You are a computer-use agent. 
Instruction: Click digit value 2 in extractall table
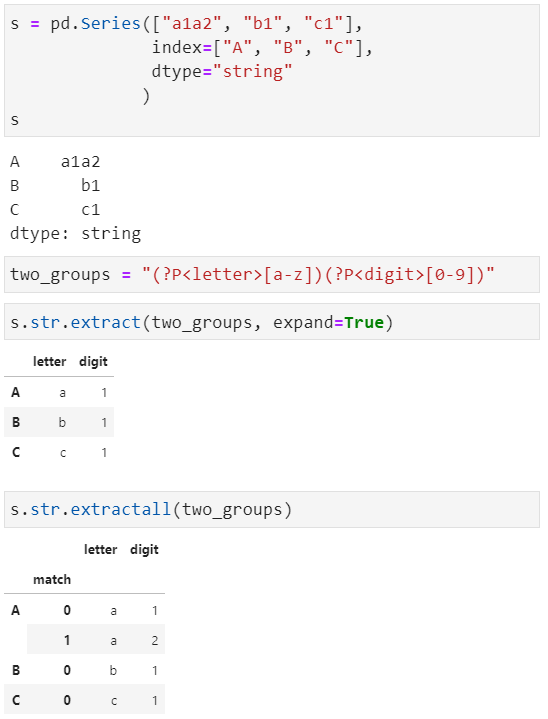coord(155,641)
